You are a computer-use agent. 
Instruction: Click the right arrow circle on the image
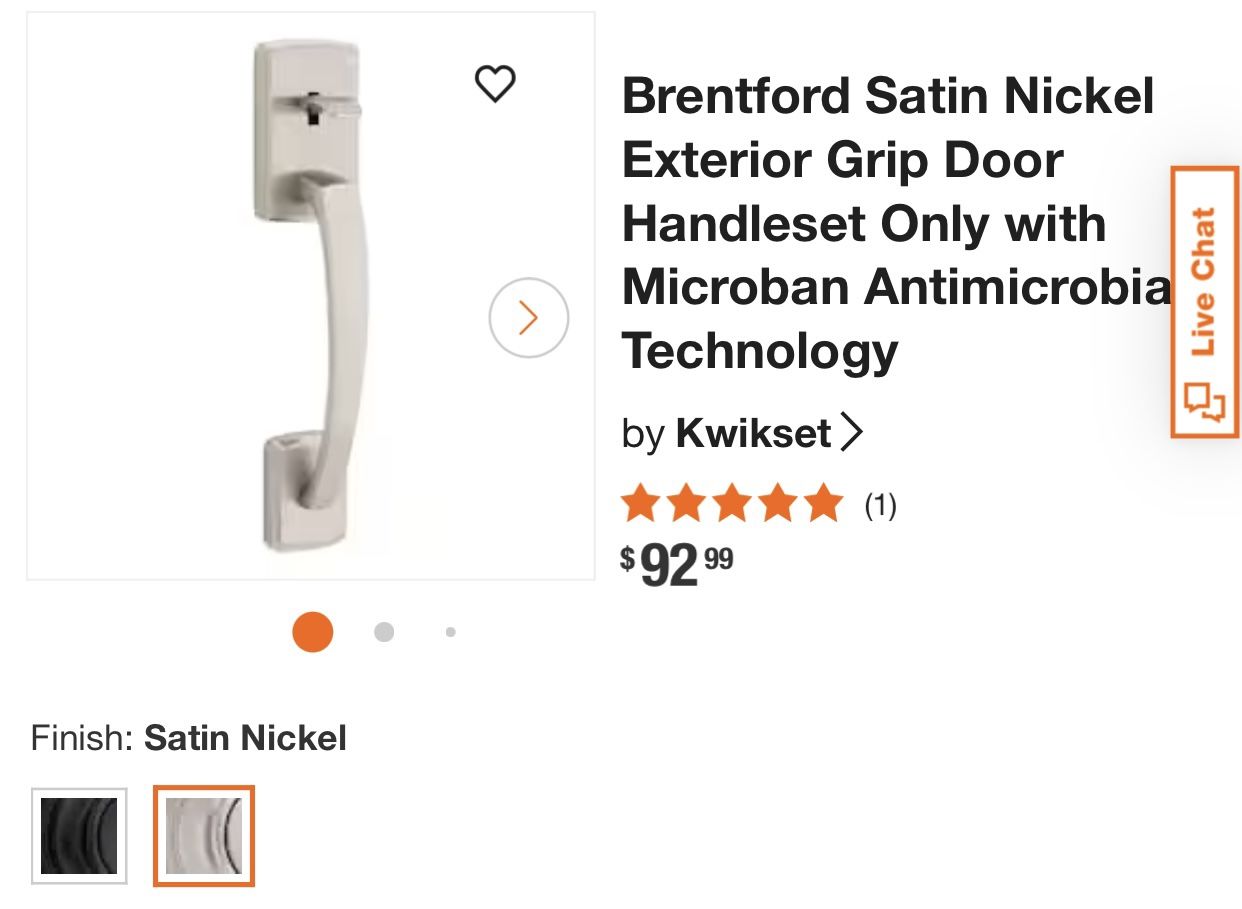[x=528, y=319]
